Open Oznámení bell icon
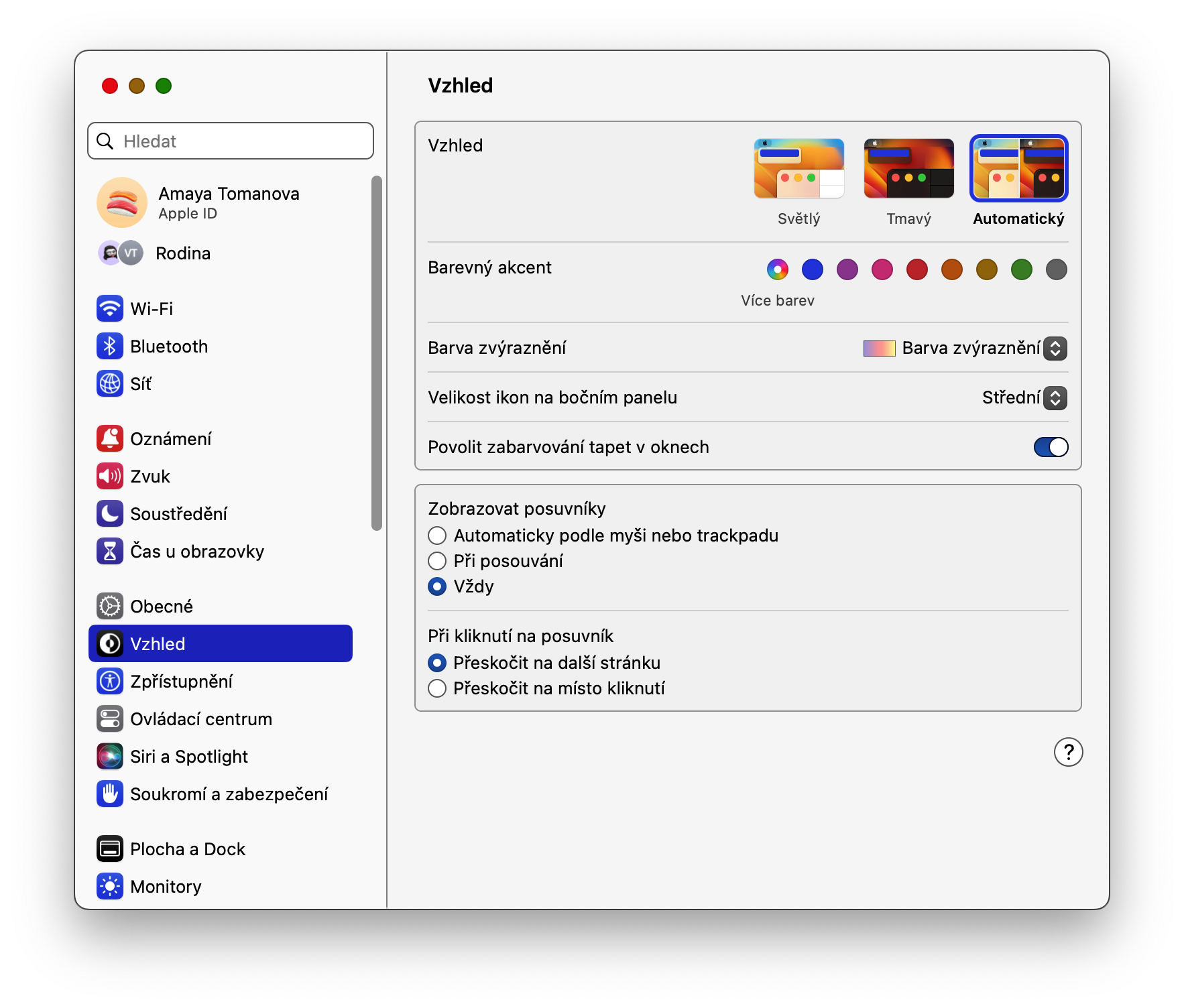 [110, 438]
